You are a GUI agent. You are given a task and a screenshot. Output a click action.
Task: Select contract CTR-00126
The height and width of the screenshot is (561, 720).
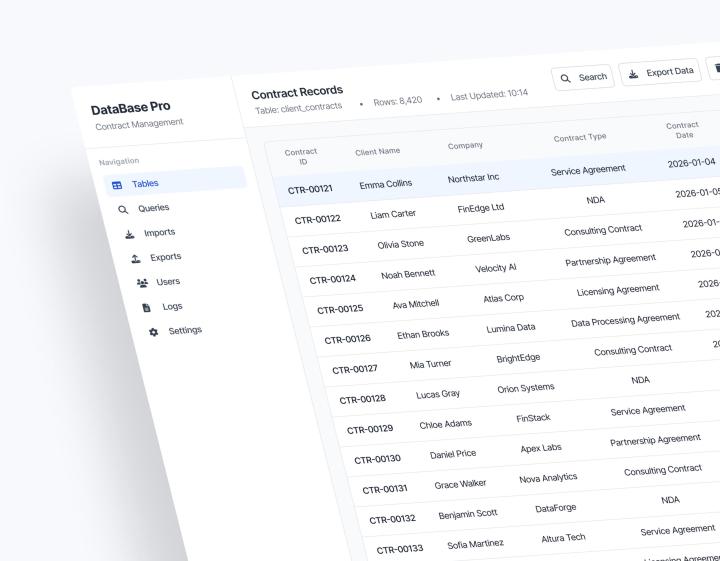[348, 339]
